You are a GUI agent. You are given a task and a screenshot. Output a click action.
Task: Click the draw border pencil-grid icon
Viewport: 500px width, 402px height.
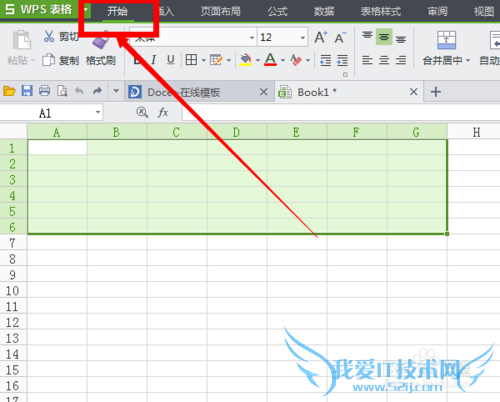(x=216, y=60)
